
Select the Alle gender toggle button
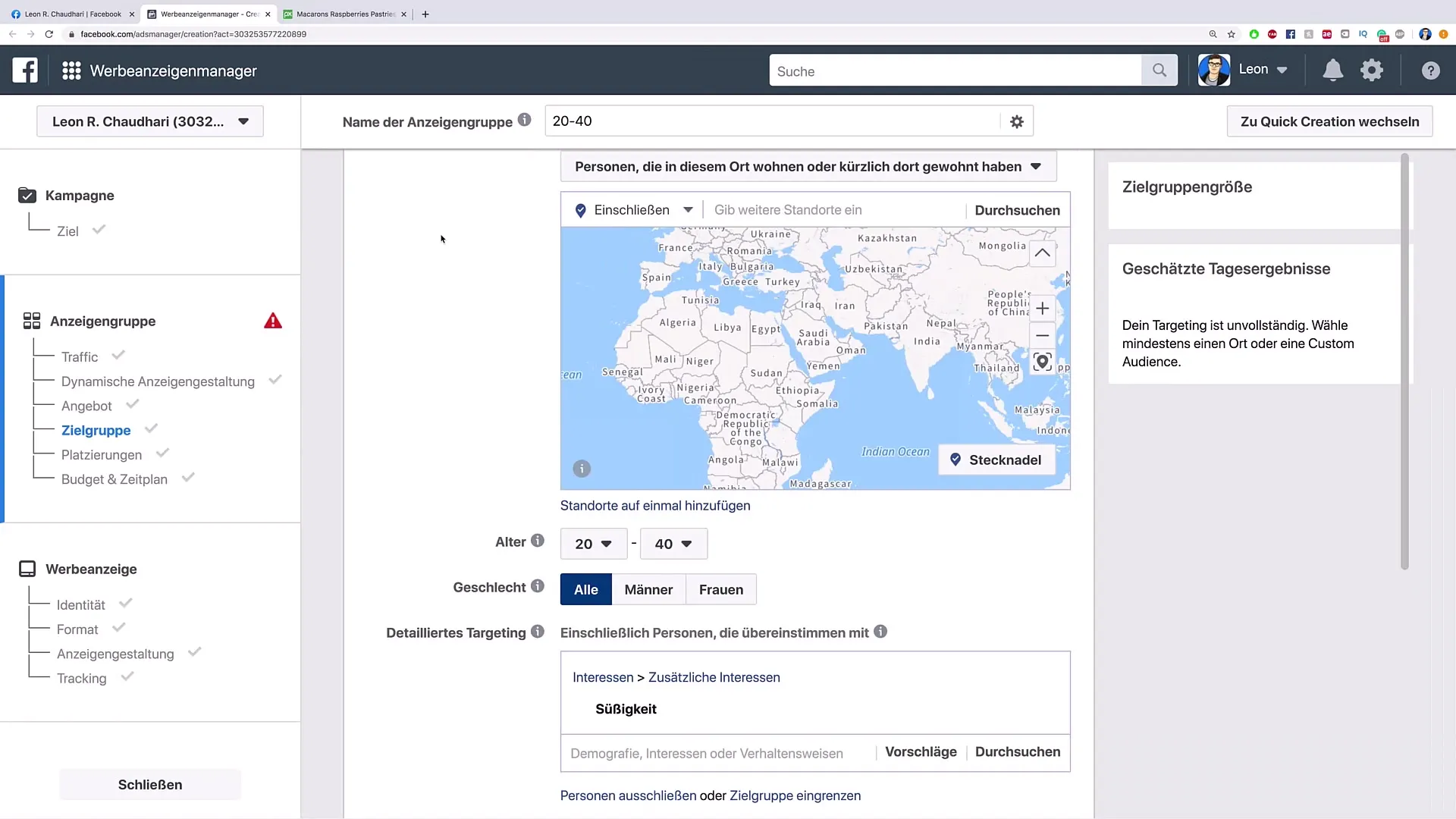tap(586, 589)
